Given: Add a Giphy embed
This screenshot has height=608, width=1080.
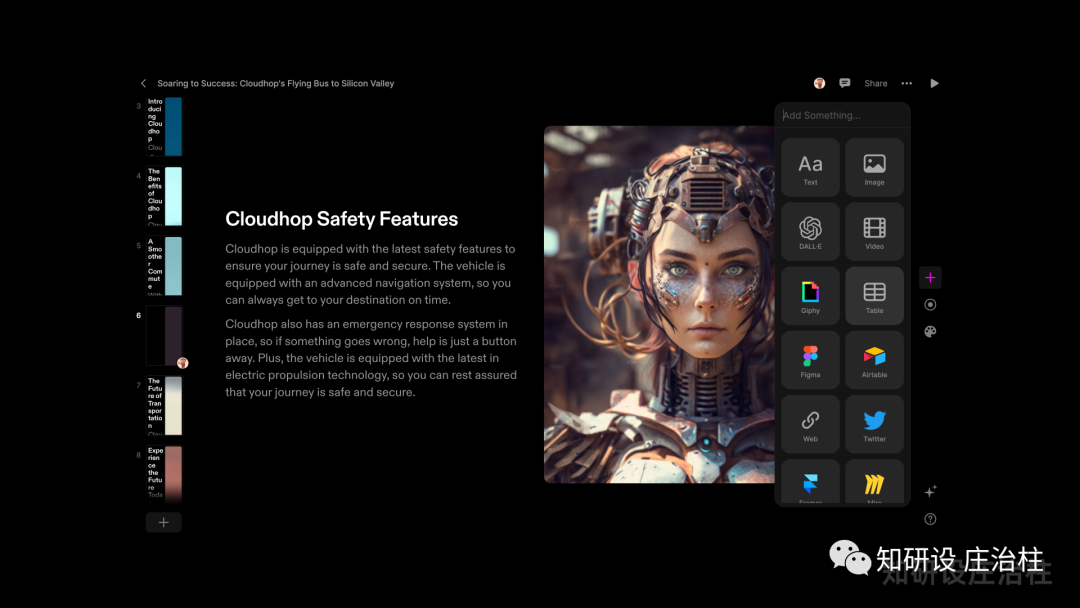Looking at the screenshot, I should [810, 296].
